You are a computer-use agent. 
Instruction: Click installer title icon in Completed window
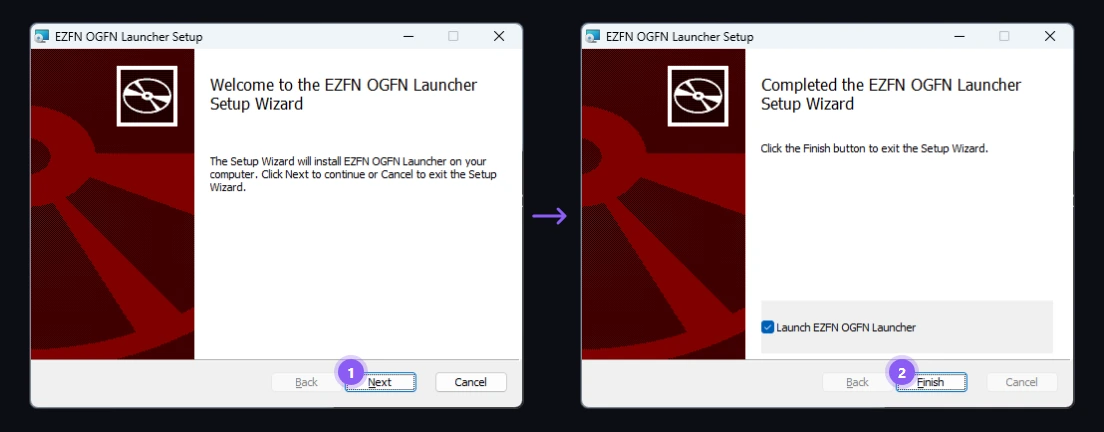point(594,37)
